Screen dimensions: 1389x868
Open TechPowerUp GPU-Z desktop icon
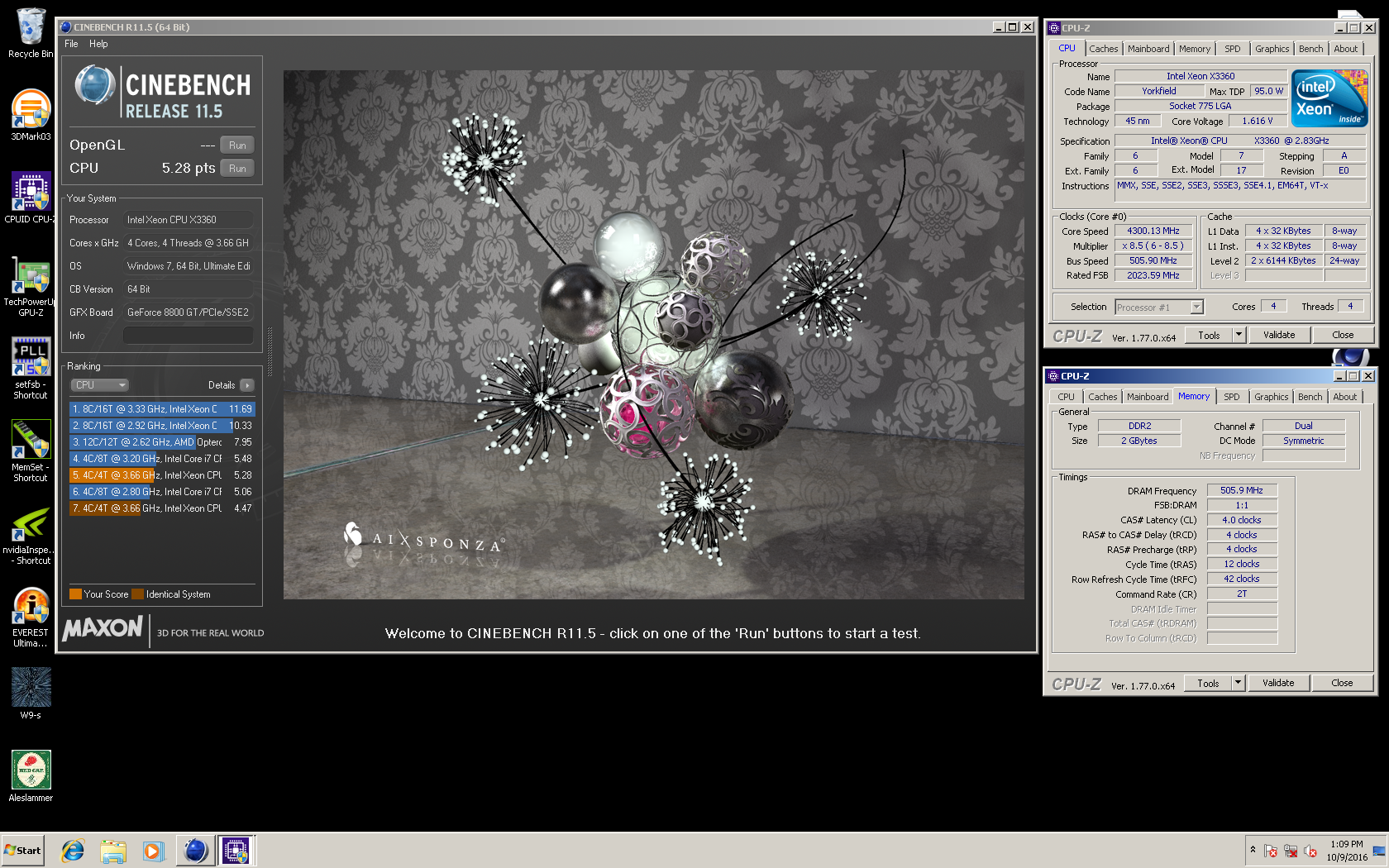click(31, 286)
